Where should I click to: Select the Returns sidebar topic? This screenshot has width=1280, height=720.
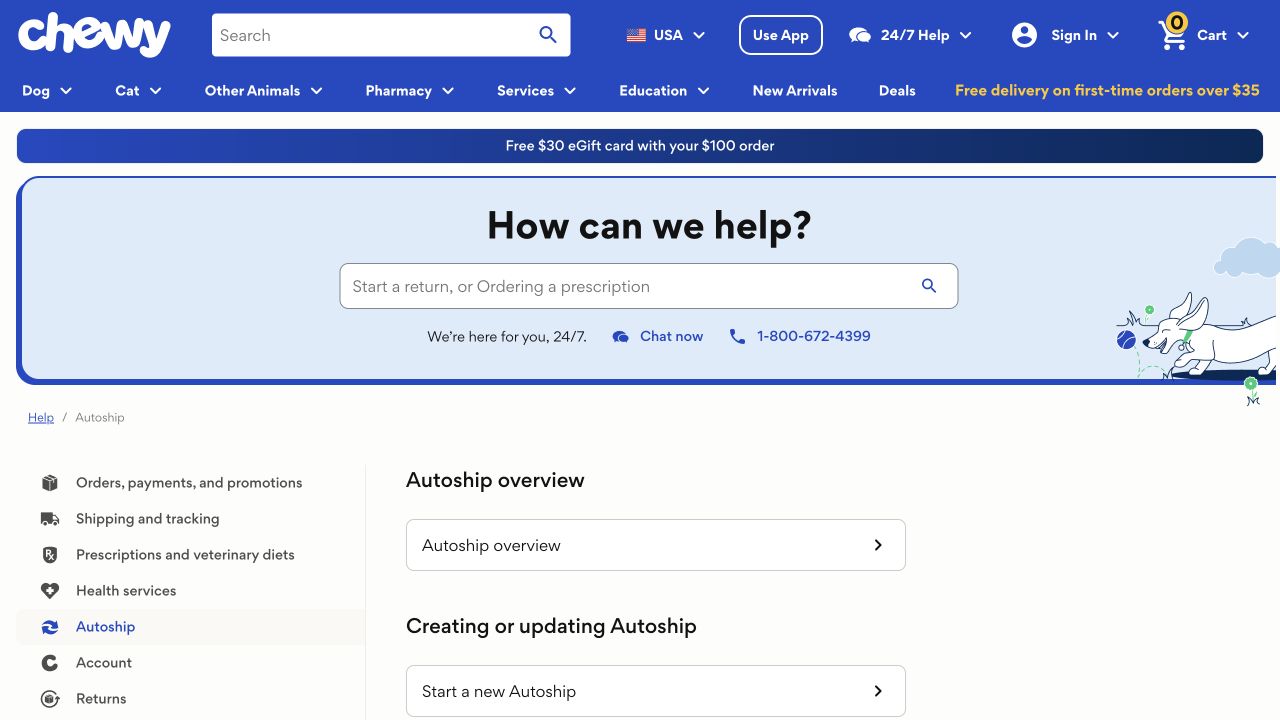tap(101, 699)
